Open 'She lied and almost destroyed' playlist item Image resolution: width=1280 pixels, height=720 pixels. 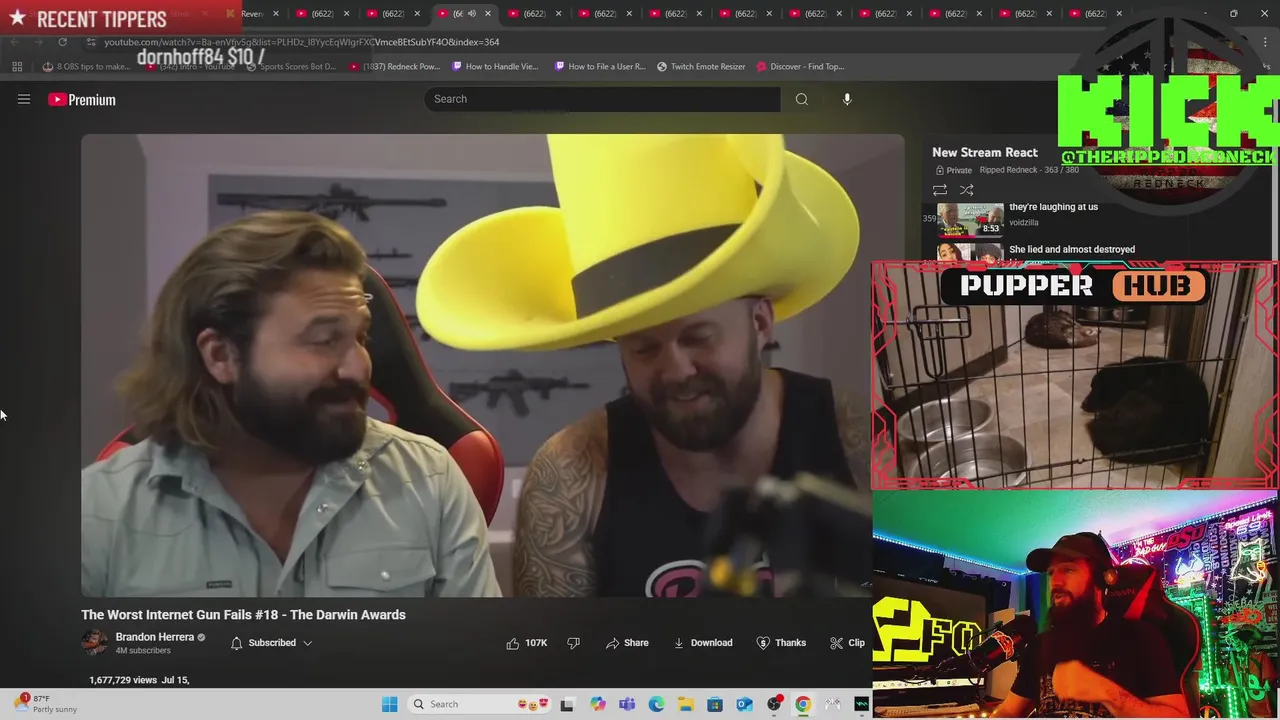pos(1072,249)
